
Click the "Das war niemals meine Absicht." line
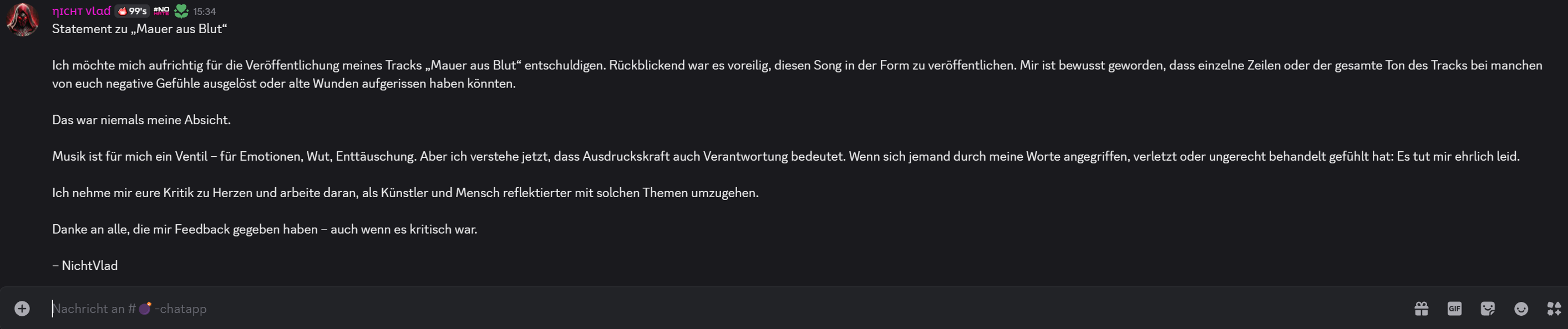tap(141, 120)
